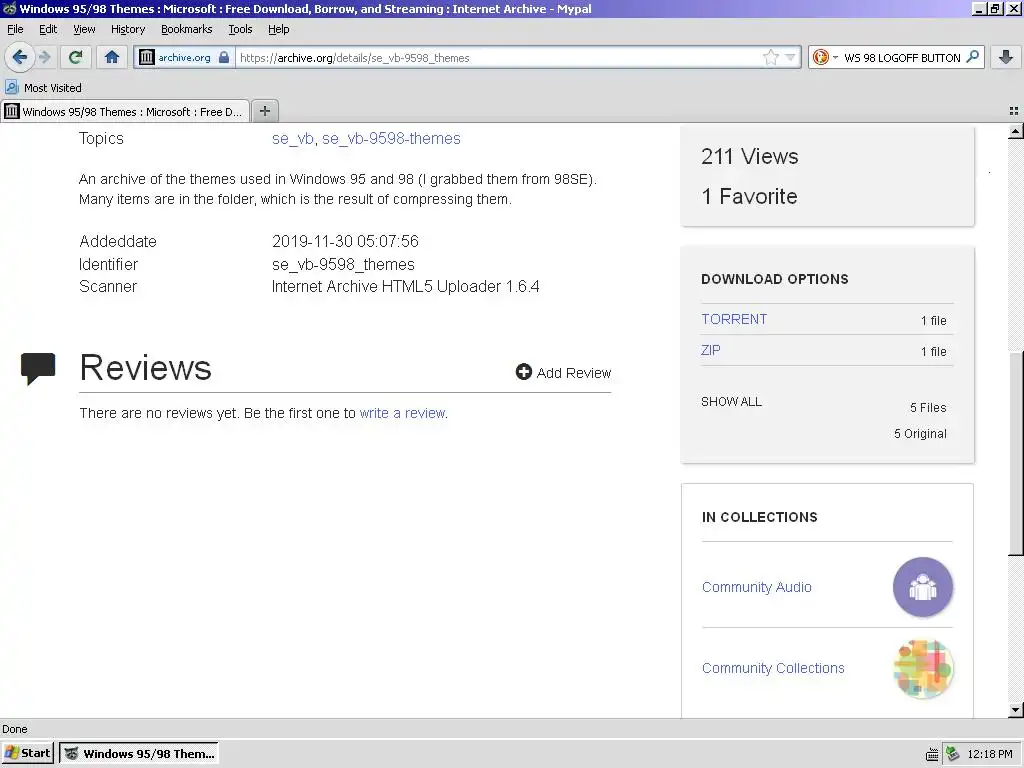
Task: Click the Internet Archive HTML5 Uploader 1.6.4 text
Action: pyautogui.click(x=406, y=286)
